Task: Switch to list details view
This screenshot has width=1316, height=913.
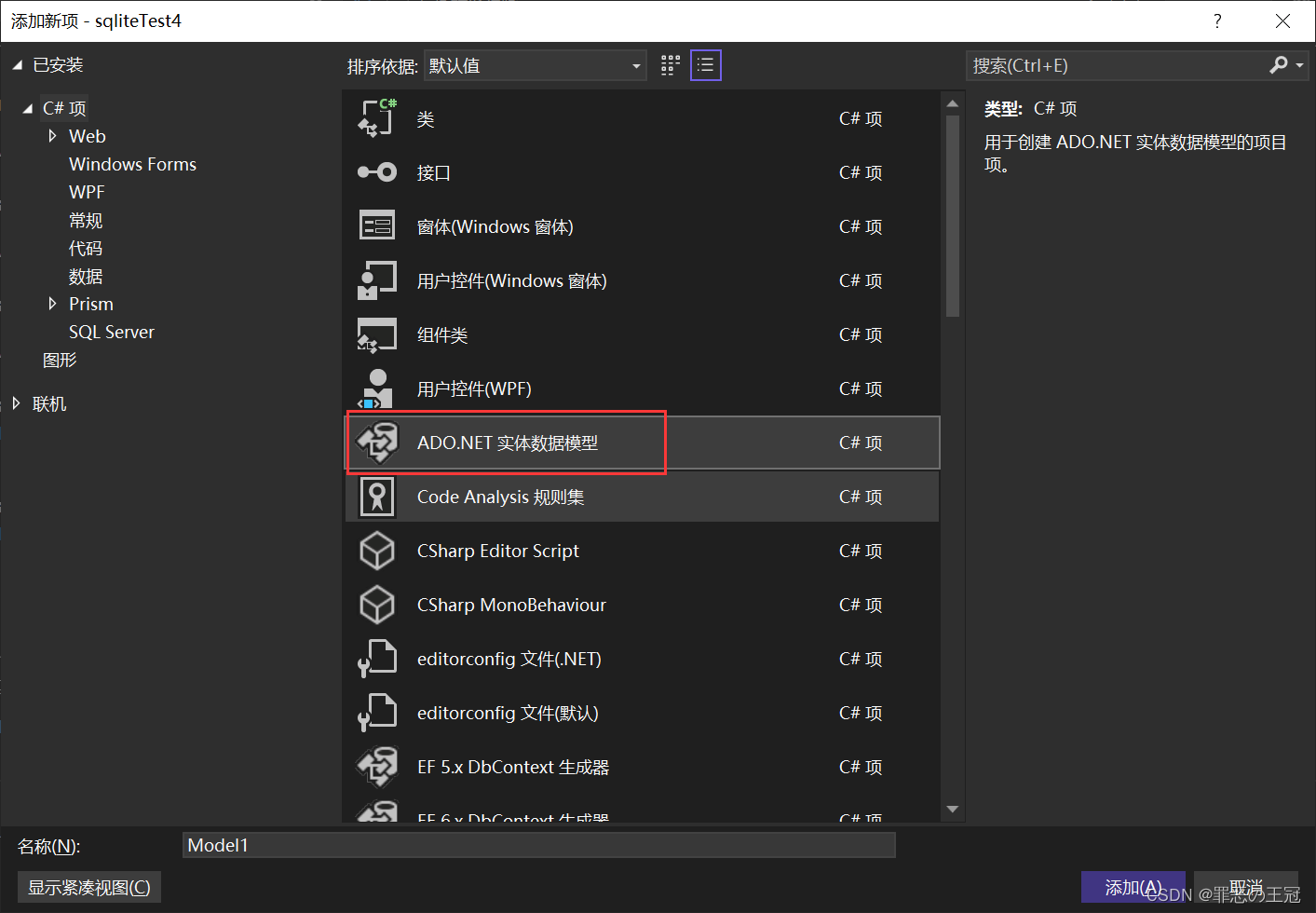Action: point(706,65)
